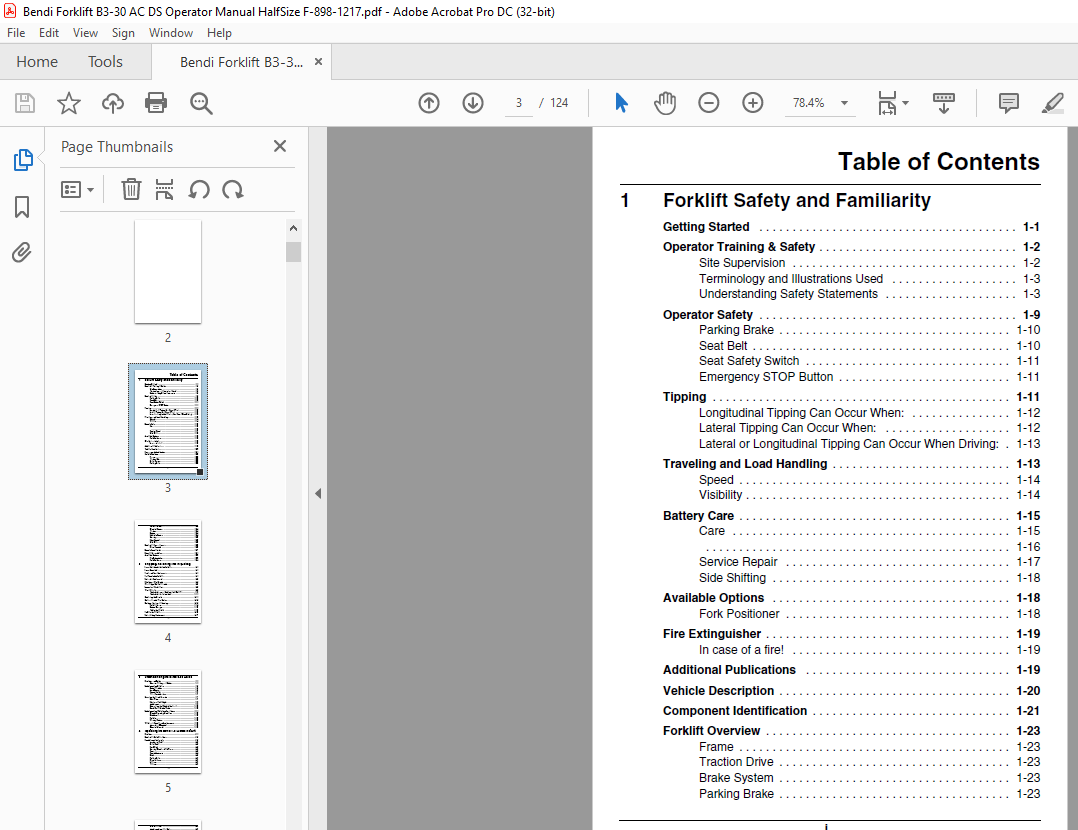Click the 78.4% zoom field
Screen dimensions: 1078x830
point(808,103)
